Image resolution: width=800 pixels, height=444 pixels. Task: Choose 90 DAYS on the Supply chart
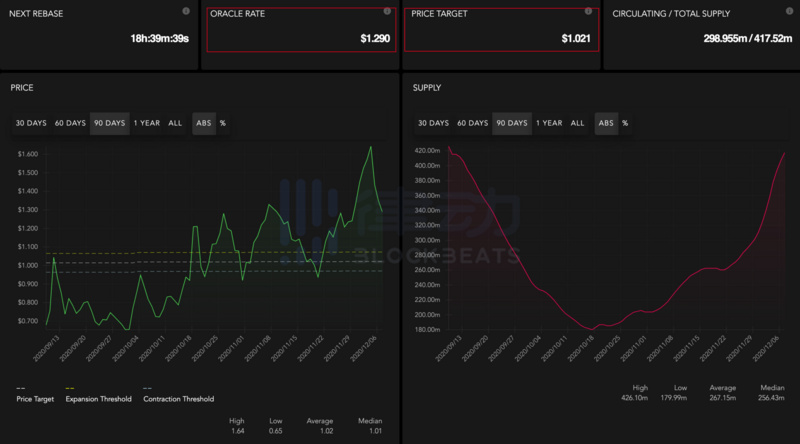coord(511,123)
